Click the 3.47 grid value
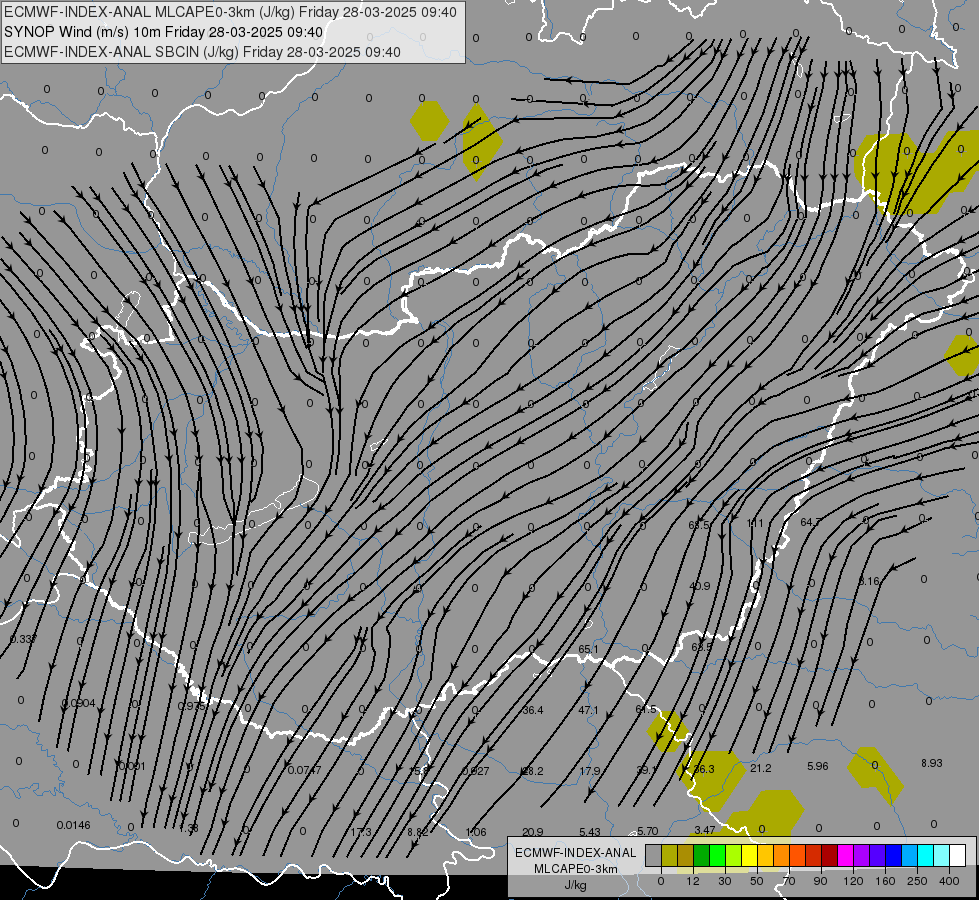 tap(704, 830)
